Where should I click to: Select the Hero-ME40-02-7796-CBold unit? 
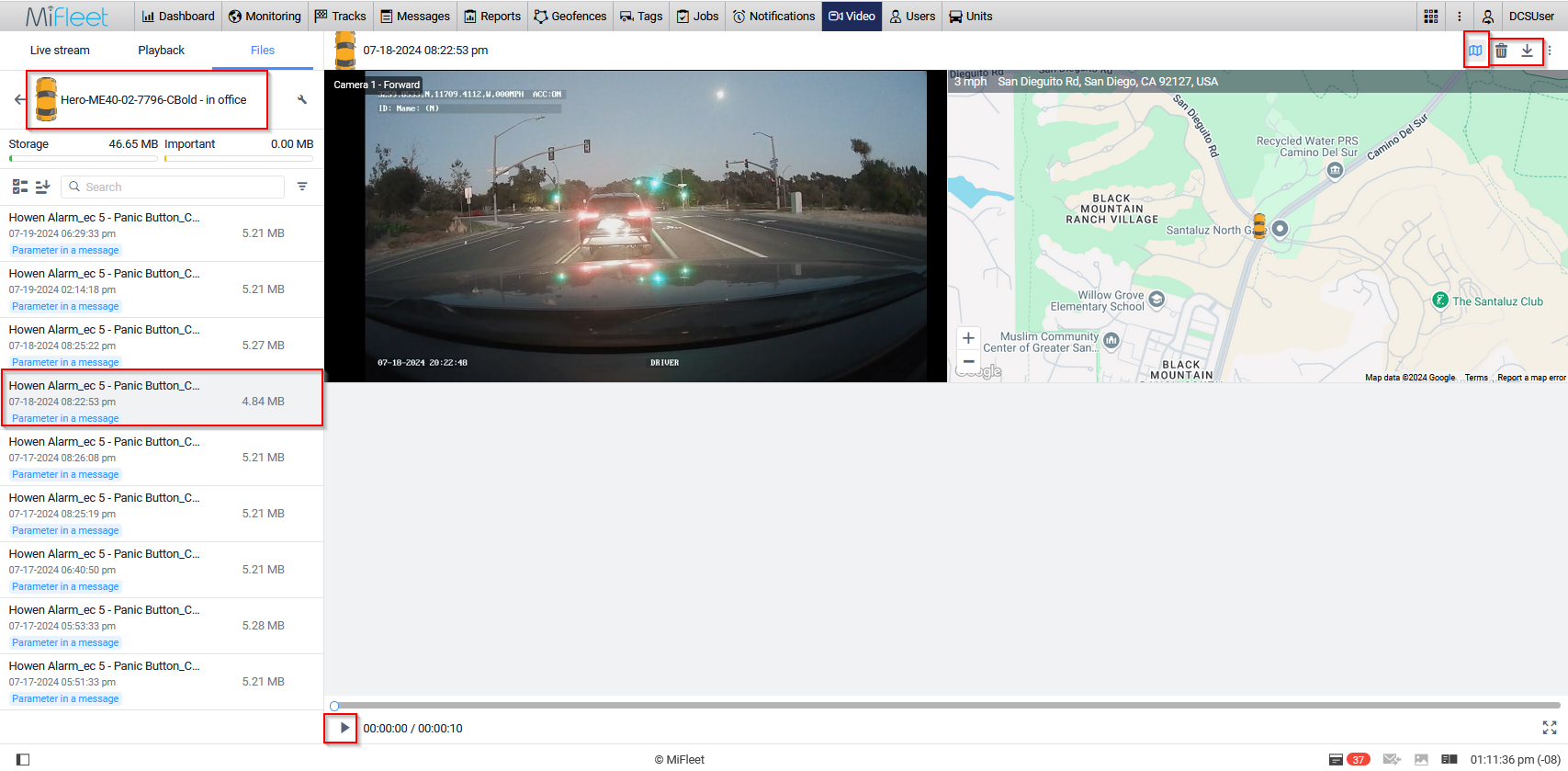click(141, 99)
